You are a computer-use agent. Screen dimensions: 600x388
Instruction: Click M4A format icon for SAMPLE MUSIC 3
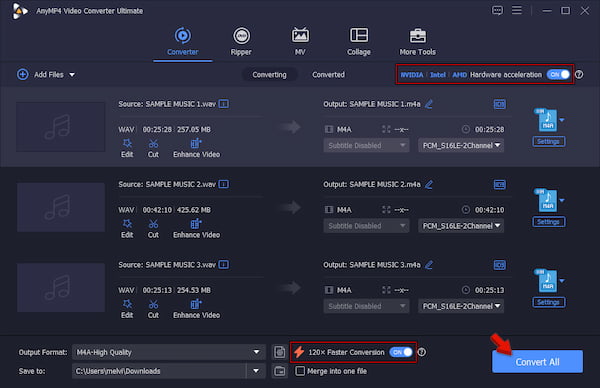coord(547,280)
